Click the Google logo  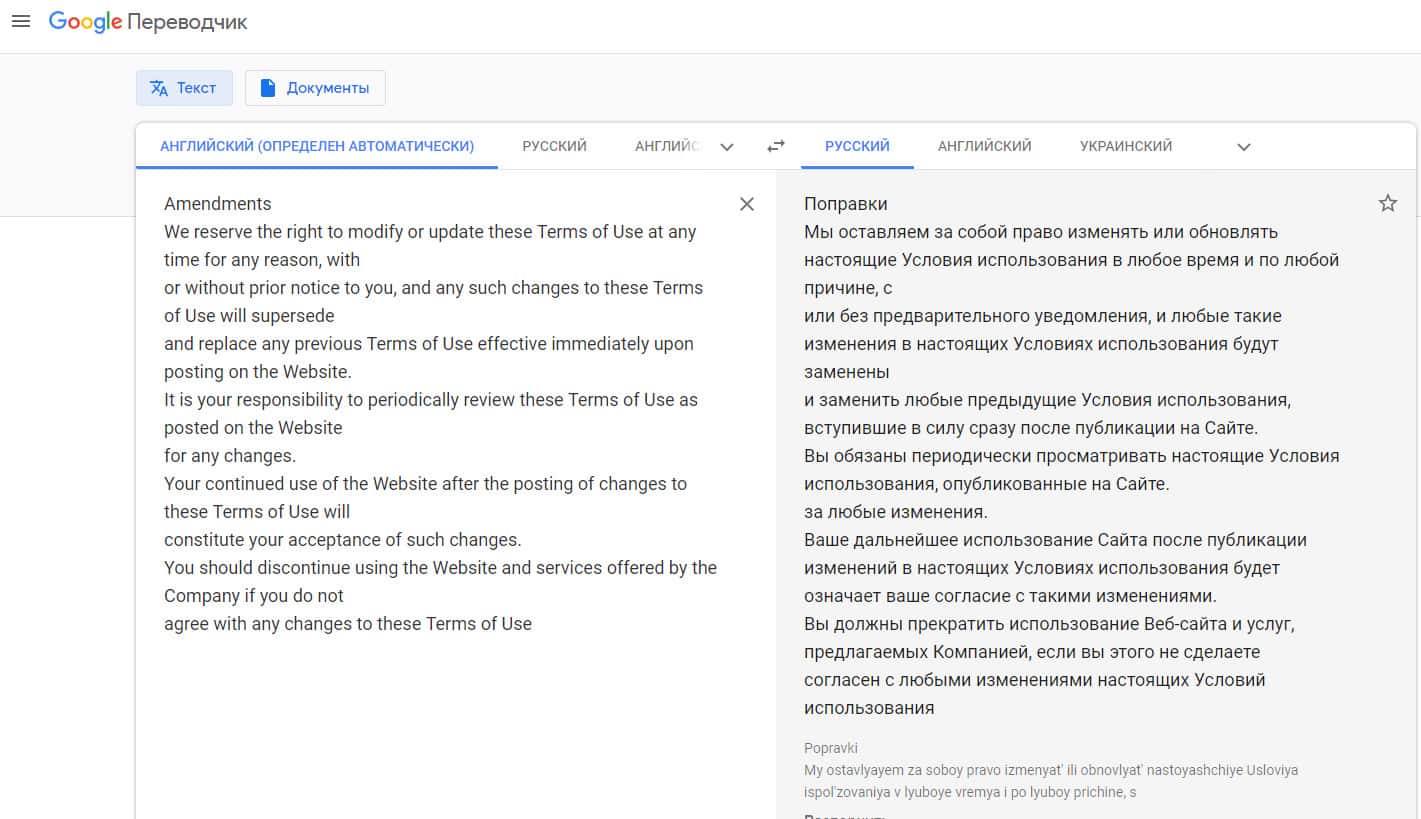click(x=85, y=22)
